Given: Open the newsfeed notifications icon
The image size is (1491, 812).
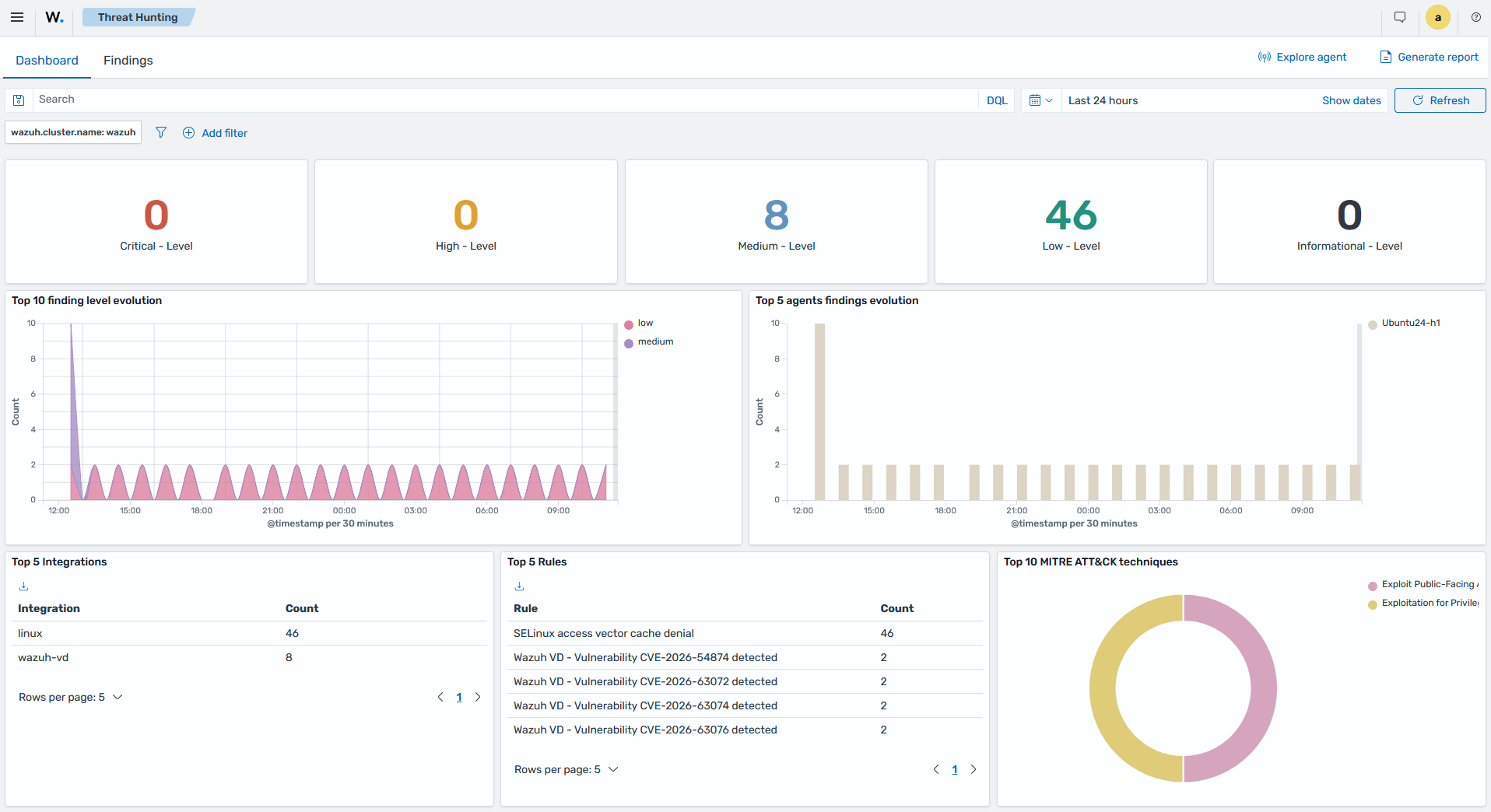Looking at the screenshot, I should click(1400, 17).
